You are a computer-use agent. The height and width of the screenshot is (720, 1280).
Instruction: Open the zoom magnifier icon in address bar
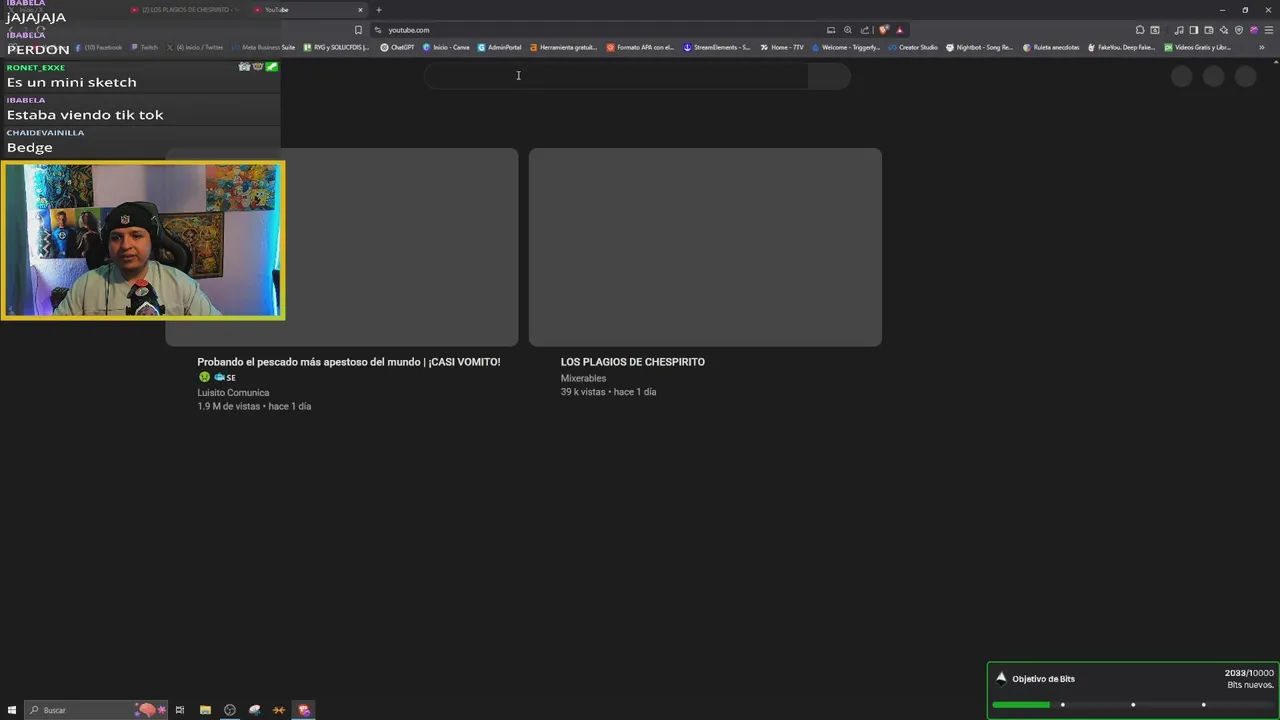click(x=848, y=30)
